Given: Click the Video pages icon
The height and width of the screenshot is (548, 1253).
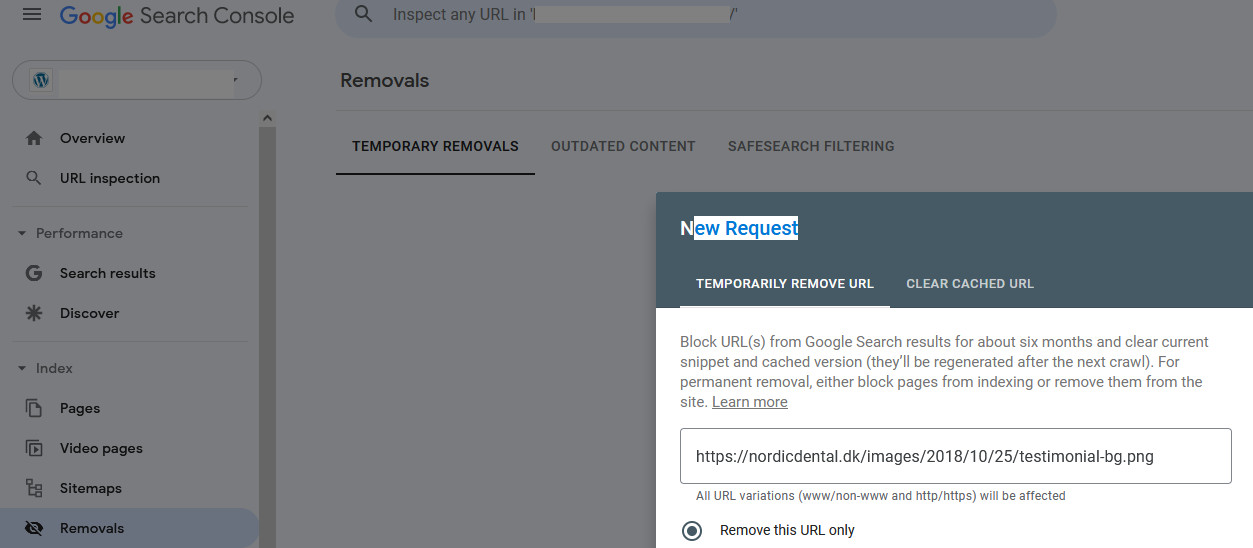Looking at the screenshot, I should pos(34,448).
